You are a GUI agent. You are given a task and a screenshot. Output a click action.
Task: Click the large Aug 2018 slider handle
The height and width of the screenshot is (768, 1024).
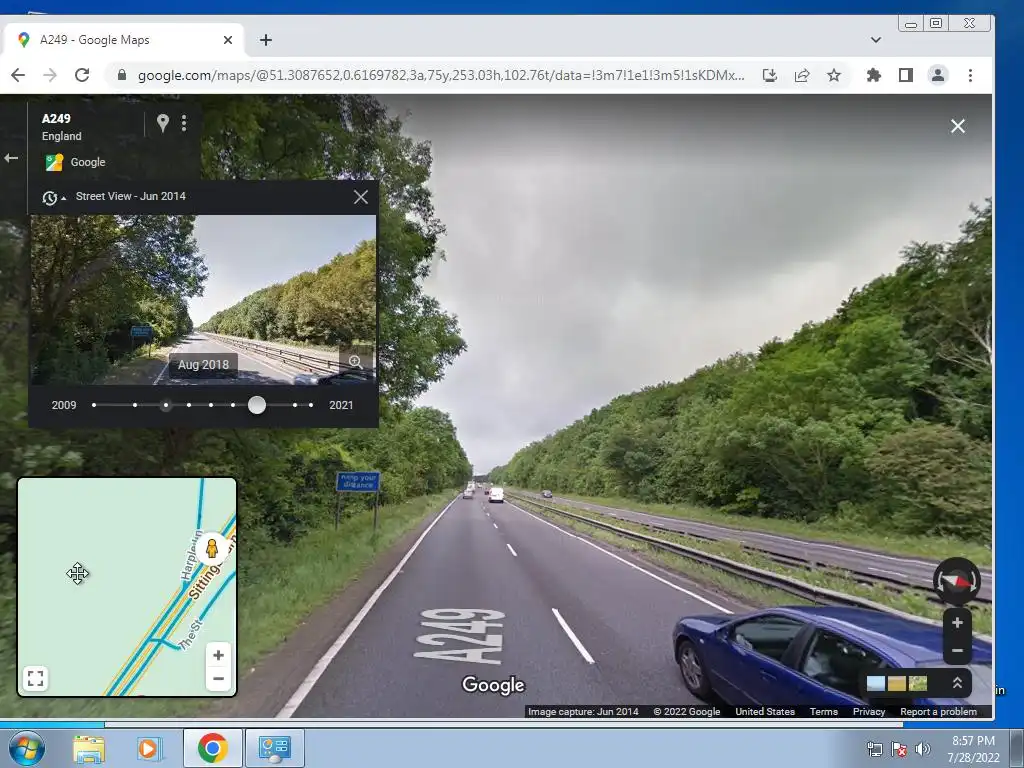[257, 405]
